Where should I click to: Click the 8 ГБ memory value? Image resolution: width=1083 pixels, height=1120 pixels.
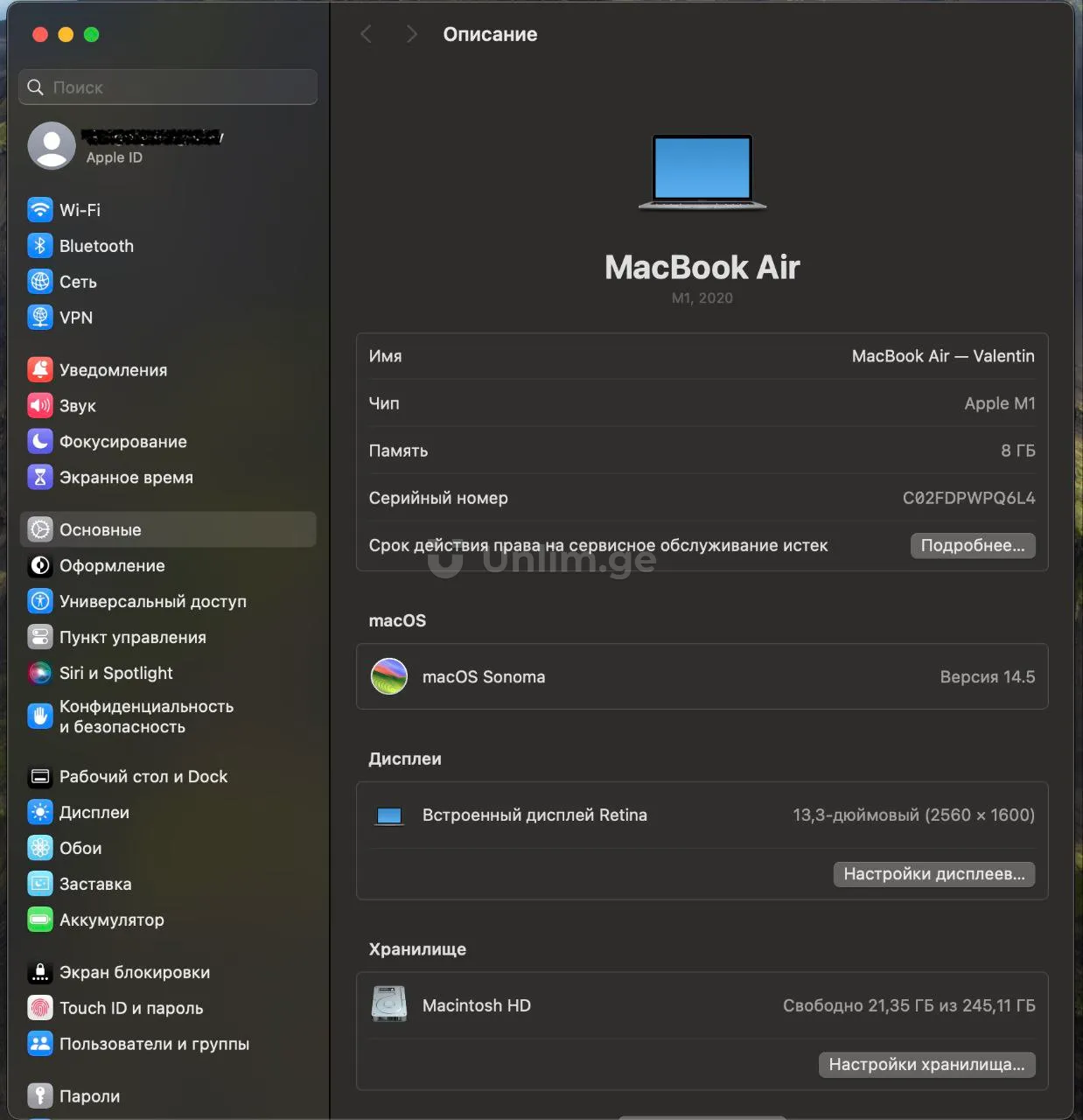[1018, 451]
